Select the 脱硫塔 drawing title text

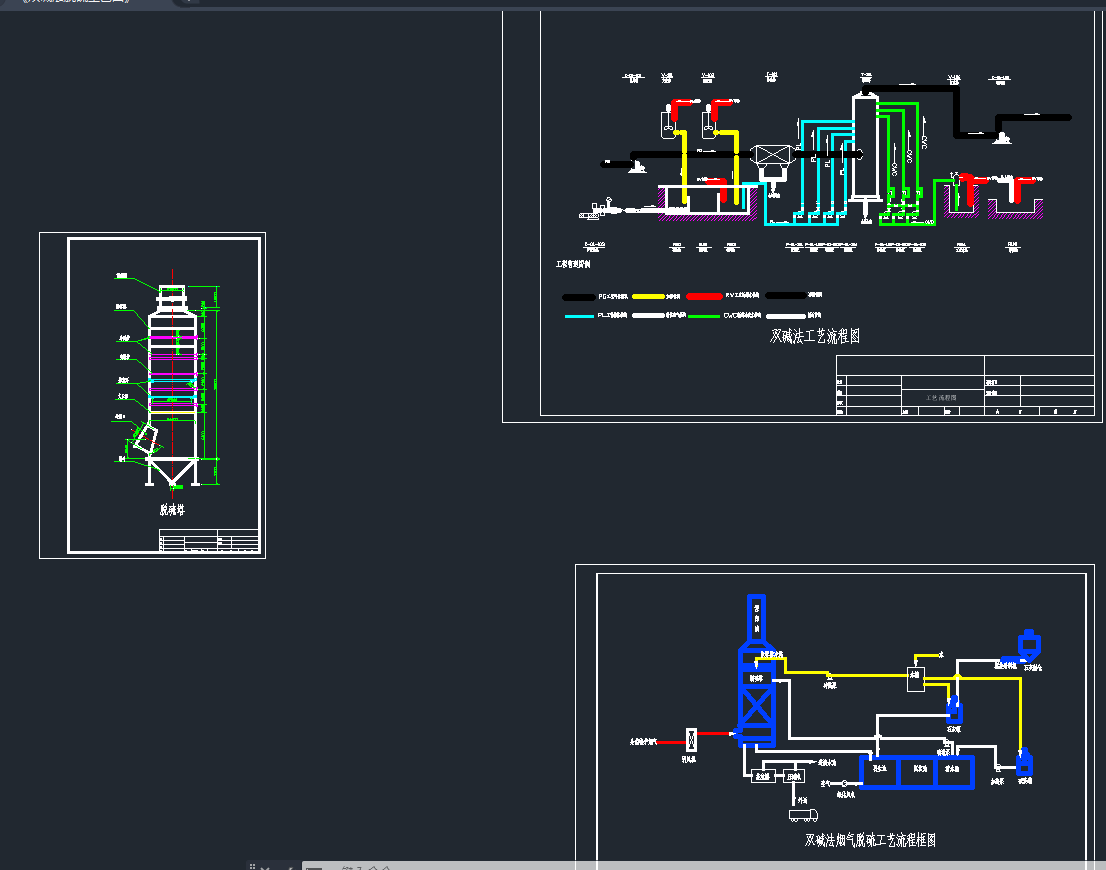[172, 509]
